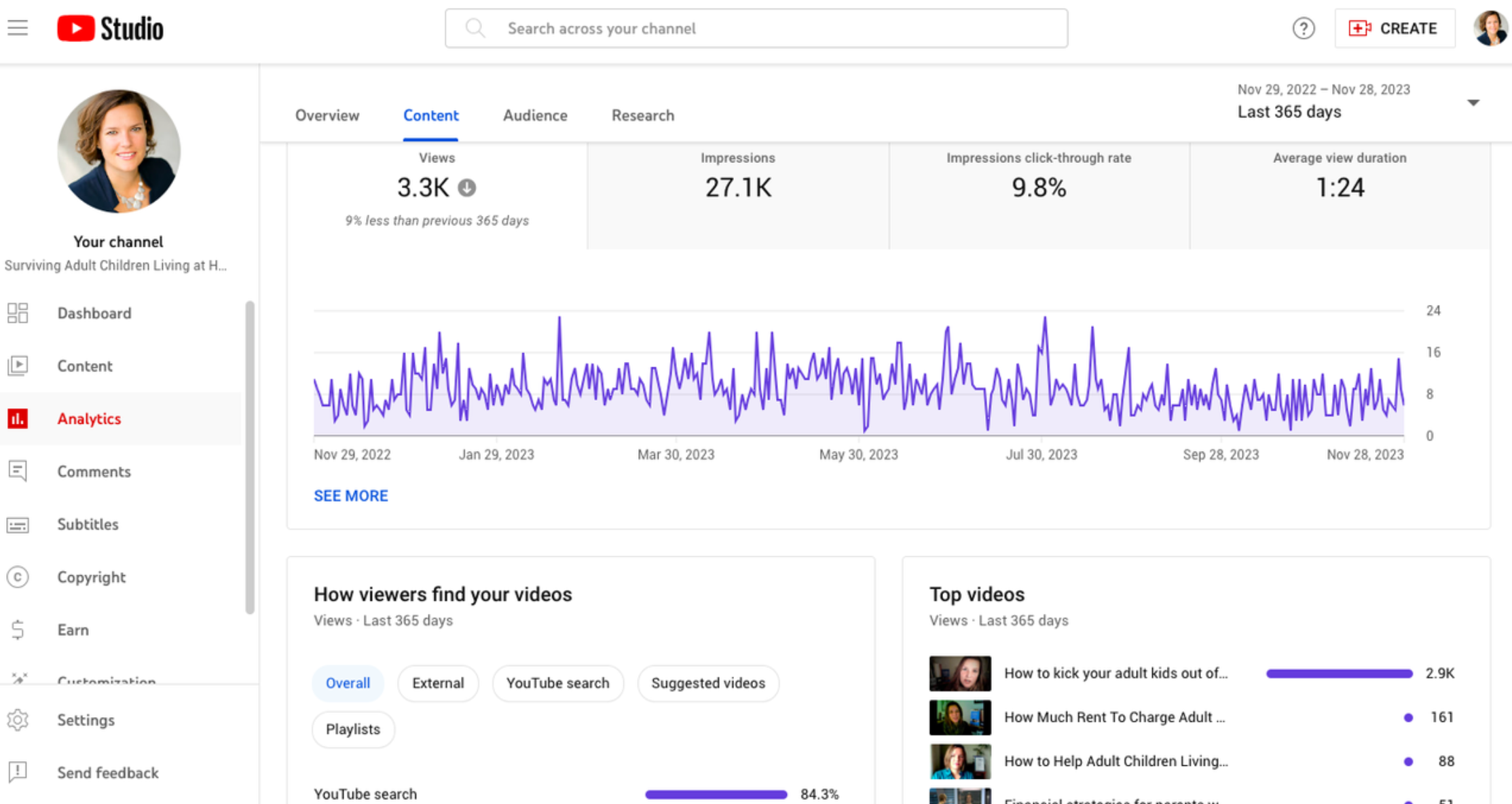Open the Analytics section in the sidebar

[x=88, y=418]
